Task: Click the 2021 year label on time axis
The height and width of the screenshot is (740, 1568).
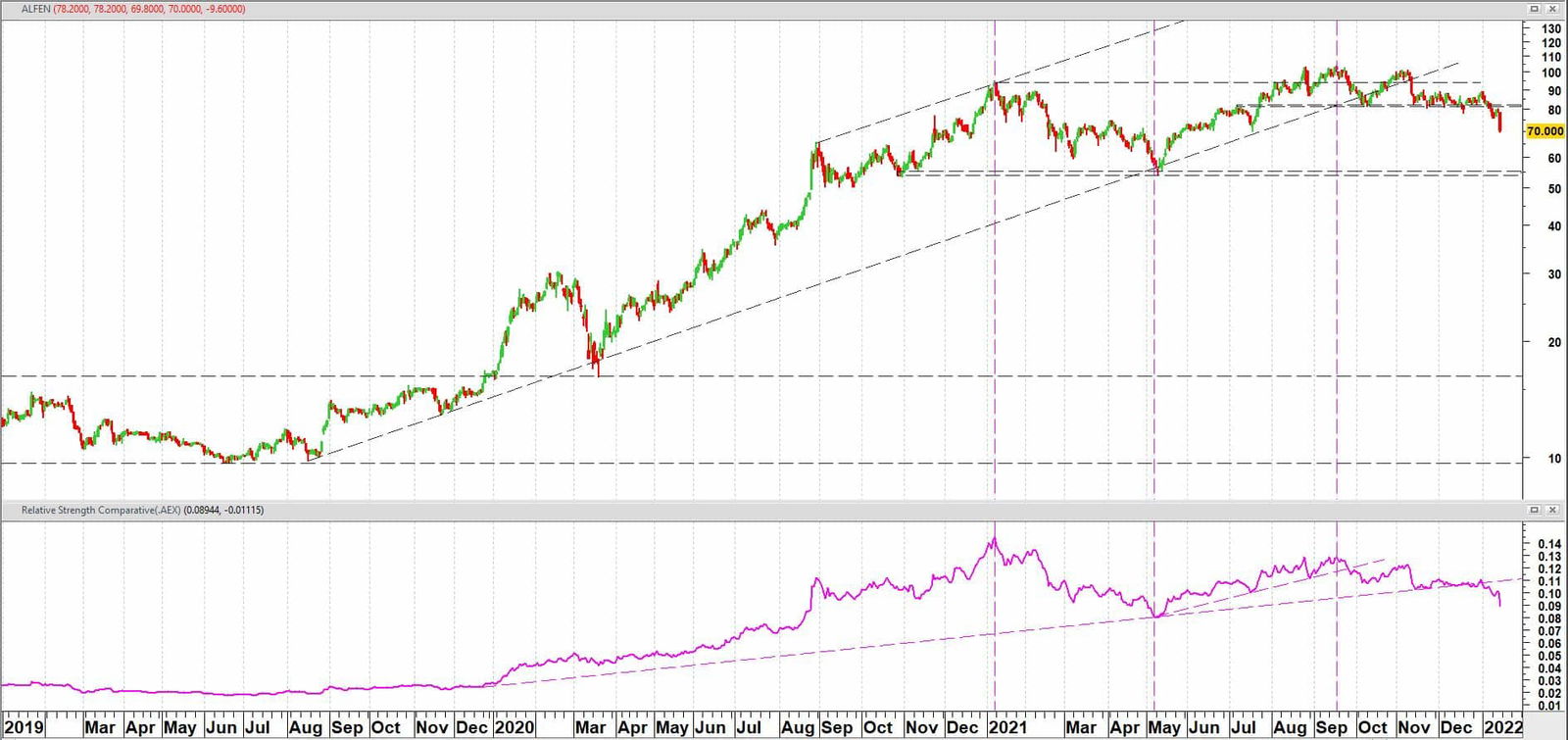Action: pyautogui.click(x=1007, y=727)
